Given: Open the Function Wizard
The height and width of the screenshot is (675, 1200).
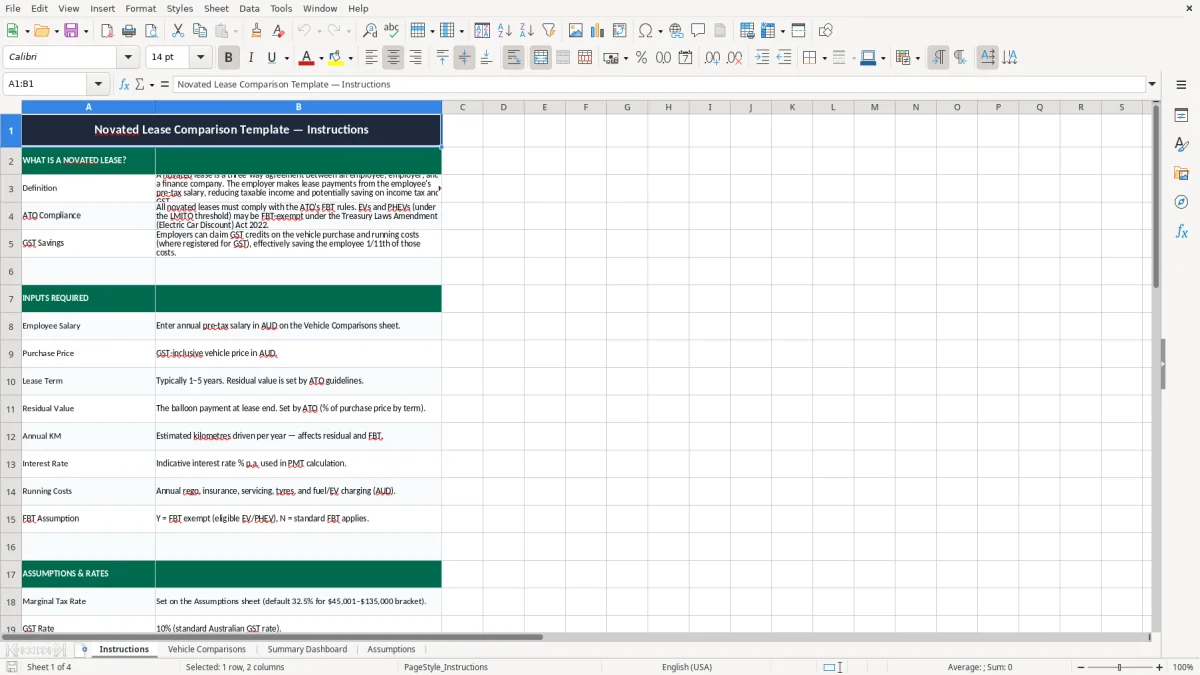Looking at the screenshot, I should 124,84.
